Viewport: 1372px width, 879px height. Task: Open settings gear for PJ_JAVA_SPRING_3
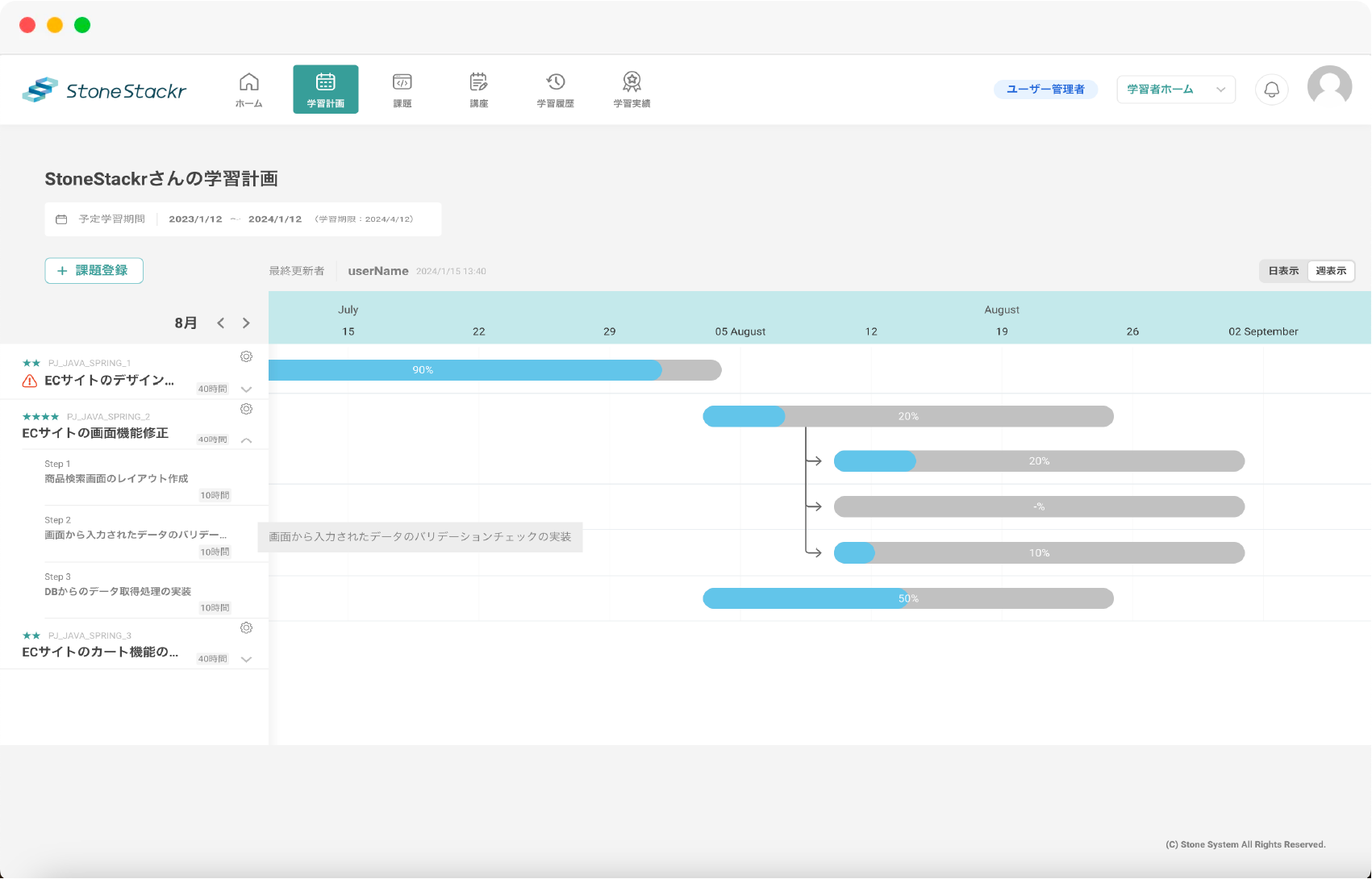click(x=247, y=628)
